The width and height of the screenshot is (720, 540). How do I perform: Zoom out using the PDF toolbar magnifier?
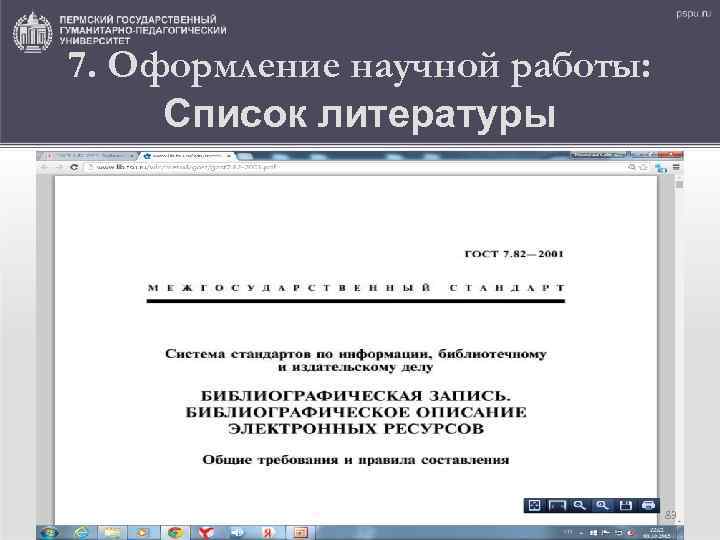(579, 506)
